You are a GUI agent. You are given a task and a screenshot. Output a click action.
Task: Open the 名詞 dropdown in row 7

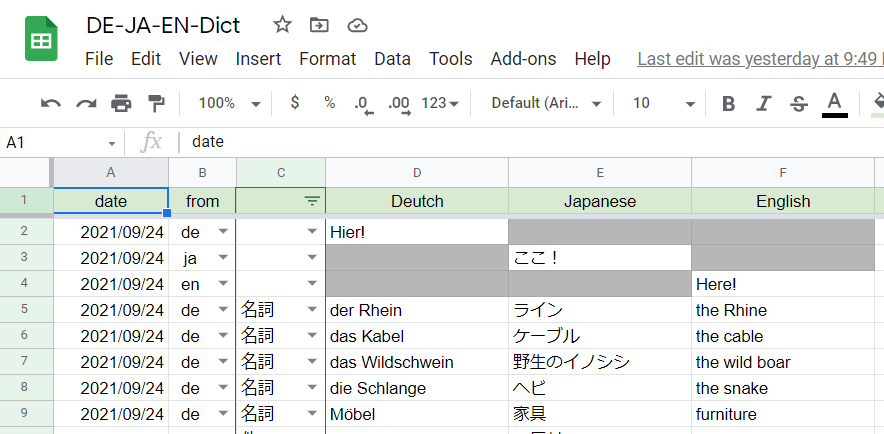pos(312,361)
